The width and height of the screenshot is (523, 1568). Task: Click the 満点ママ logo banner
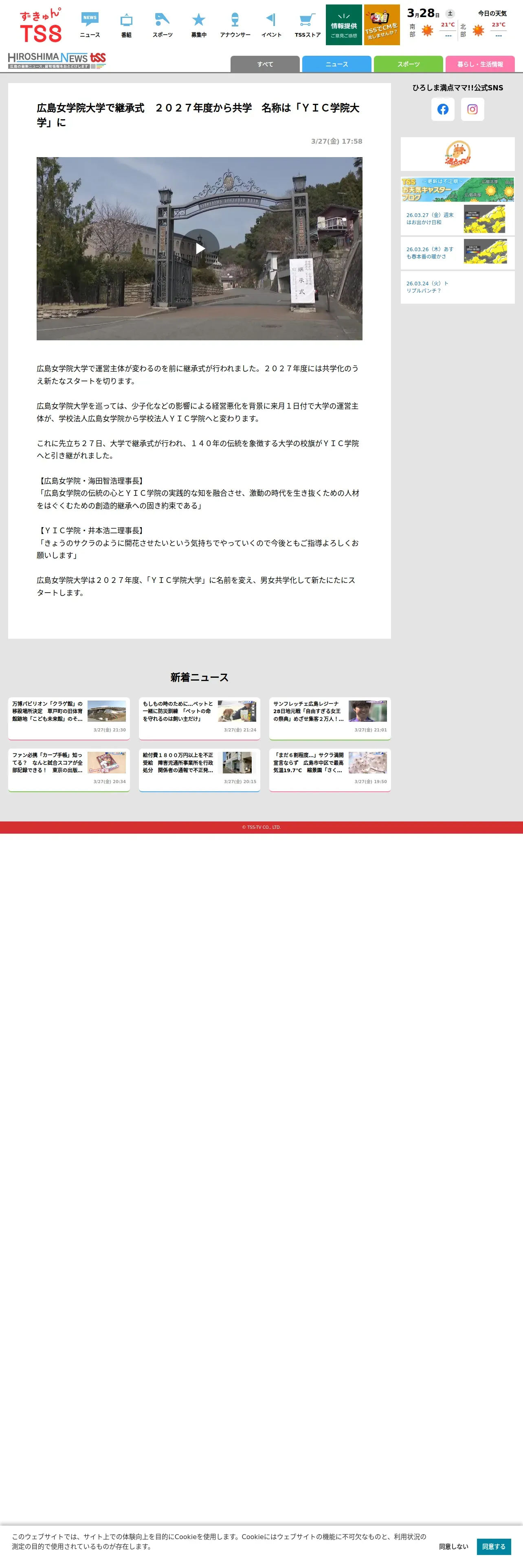[457, 154]
